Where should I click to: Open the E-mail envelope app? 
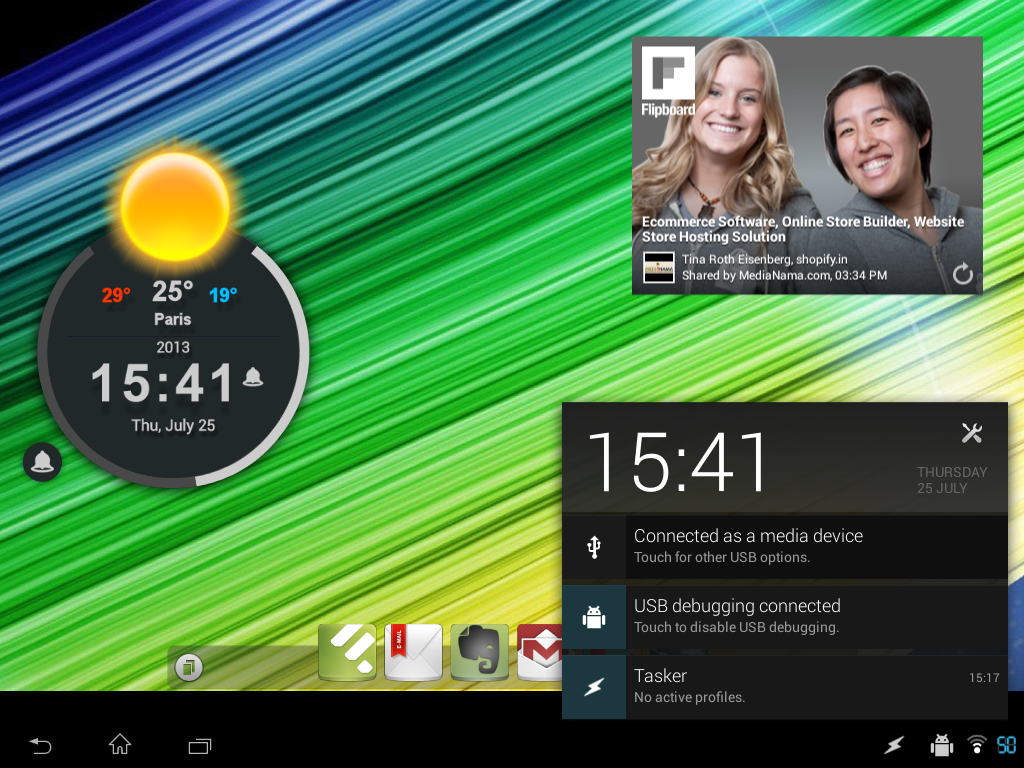point(413,652)
